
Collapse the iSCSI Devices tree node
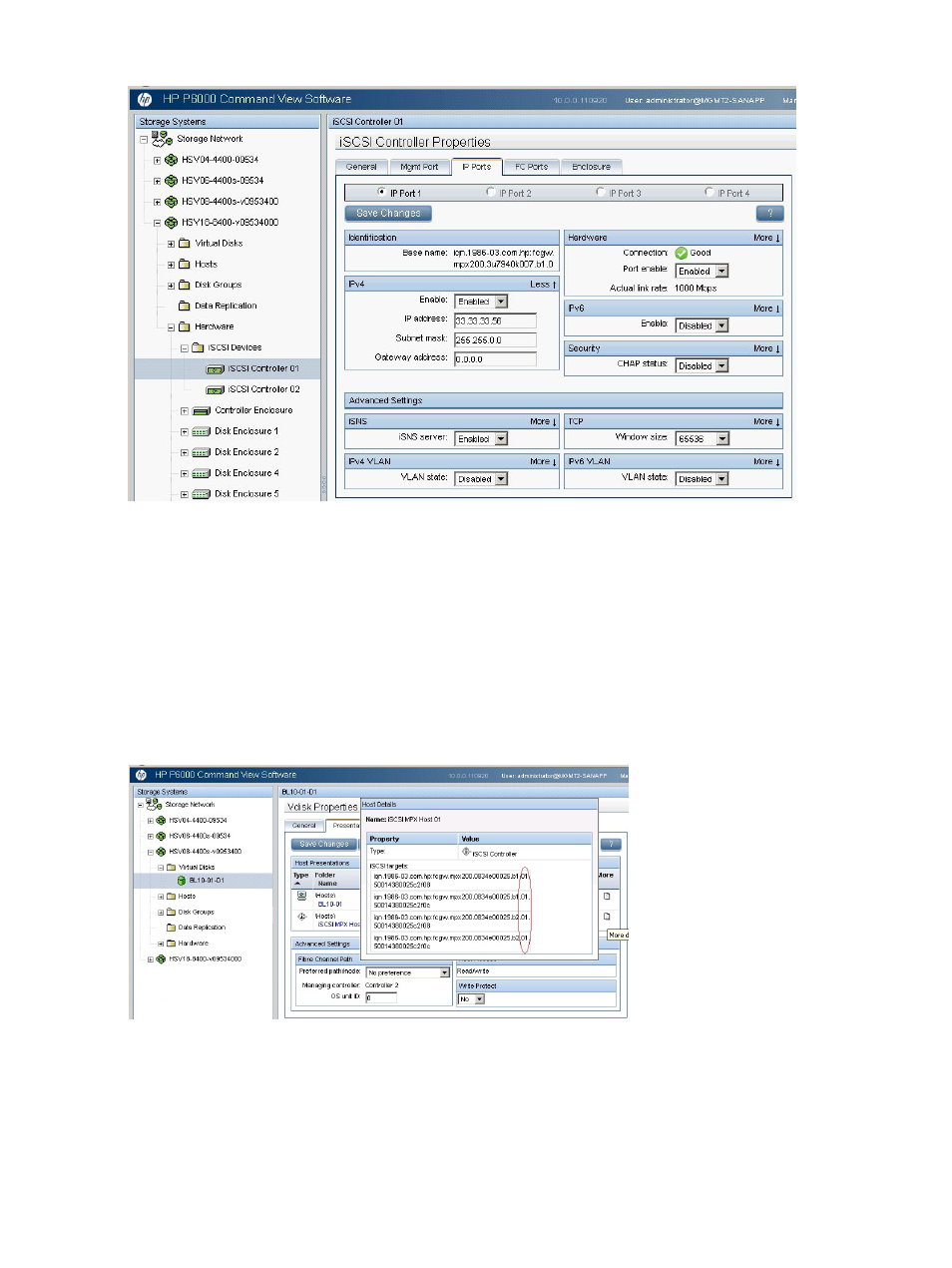coord(185,348)
